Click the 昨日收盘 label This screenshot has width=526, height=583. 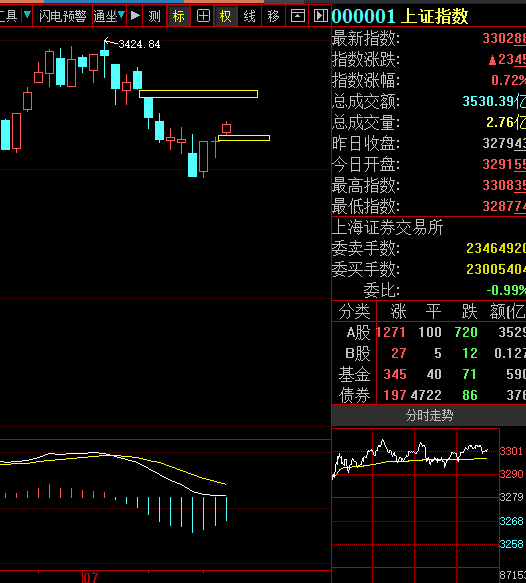point(366,143)
